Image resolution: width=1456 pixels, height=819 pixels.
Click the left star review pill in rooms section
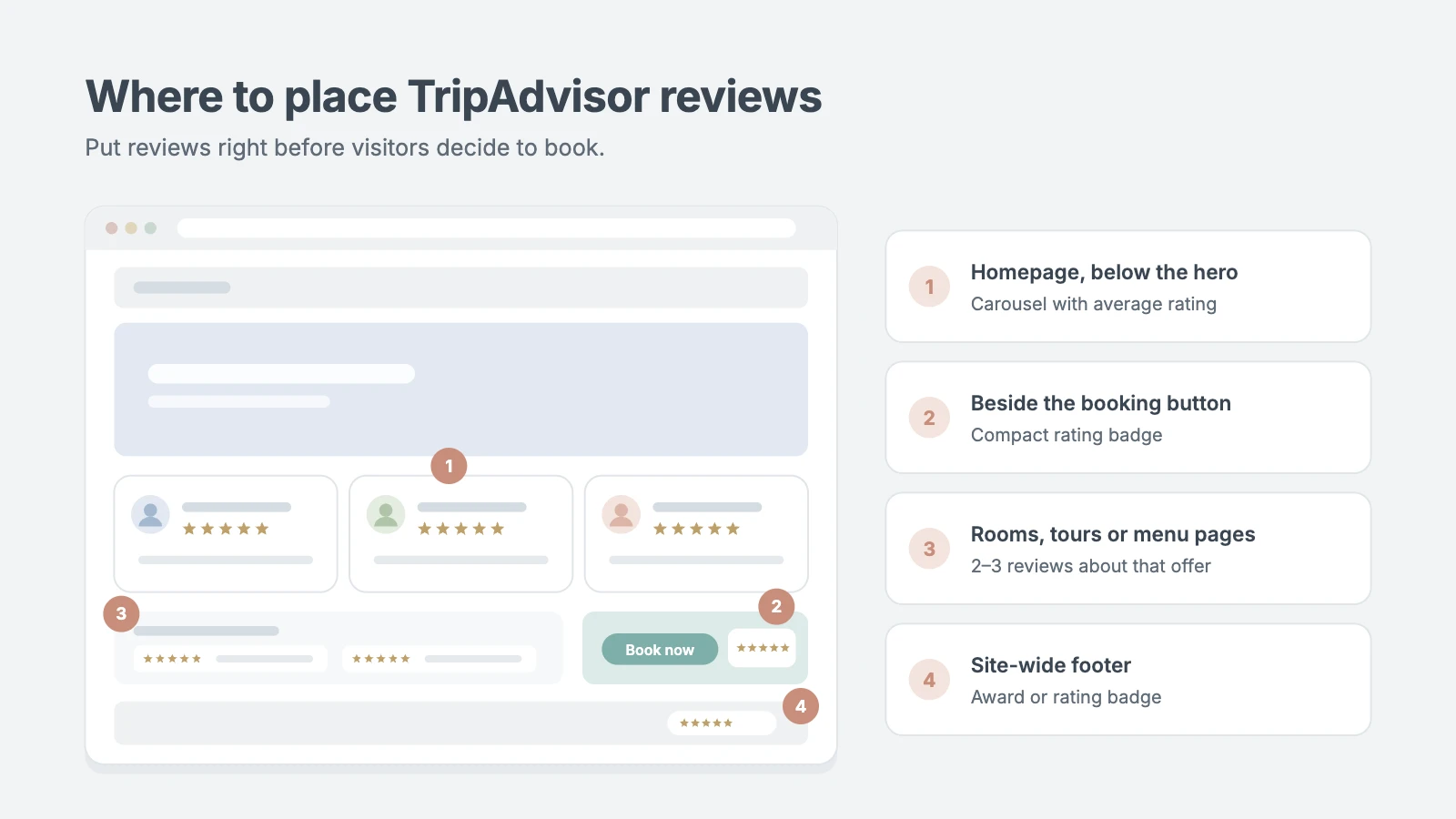click(230, 659)
